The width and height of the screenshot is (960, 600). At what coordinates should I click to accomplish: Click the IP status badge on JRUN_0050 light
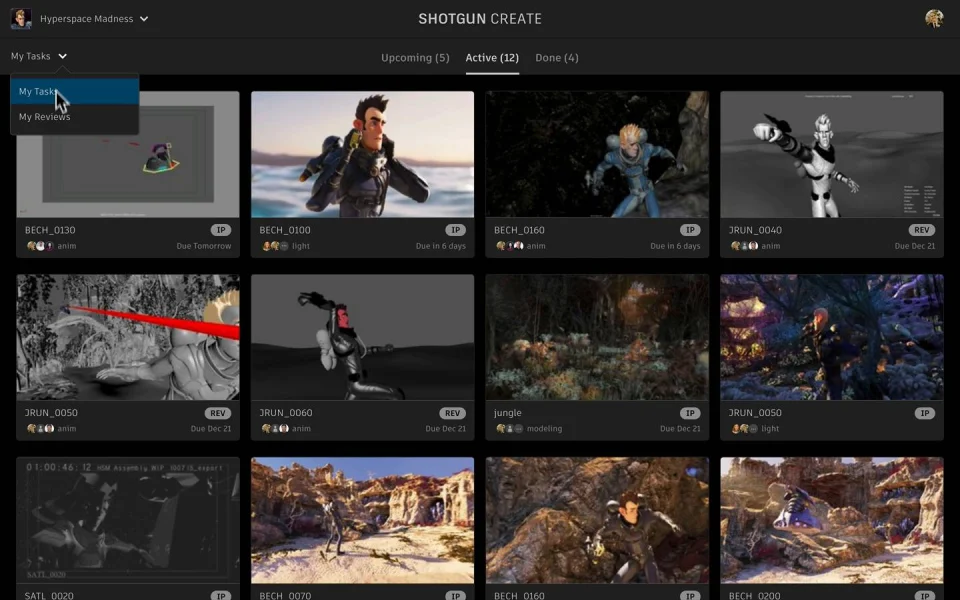pos(924,413)
